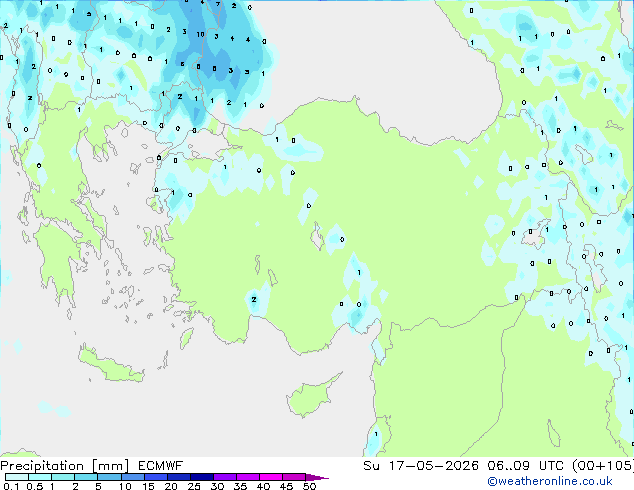Click the legend label '25'
Viewport: 634px width, 490px height.
click(x=194, y=486)
